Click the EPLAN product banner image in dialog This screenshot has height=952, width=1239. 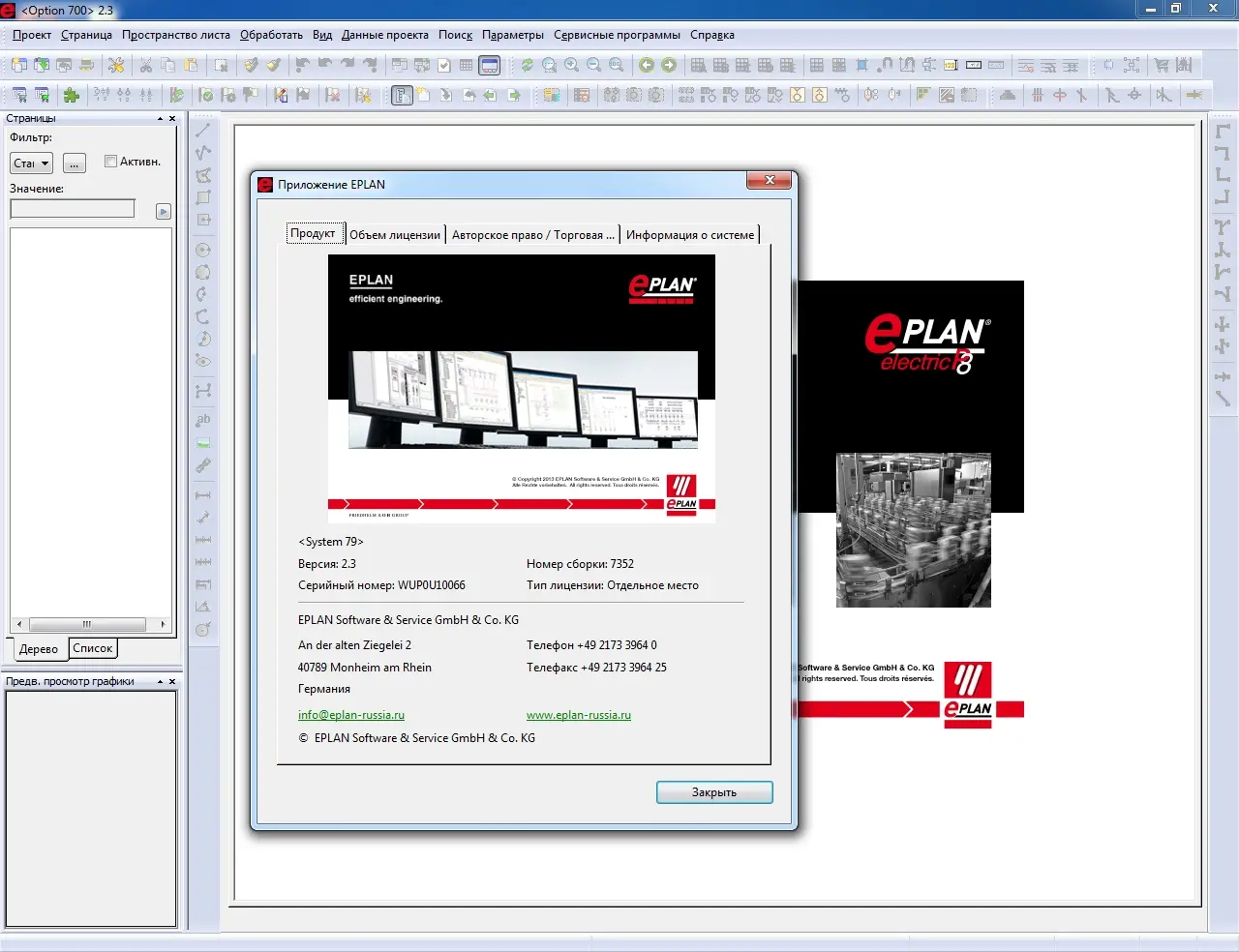(x=522, y=389)
